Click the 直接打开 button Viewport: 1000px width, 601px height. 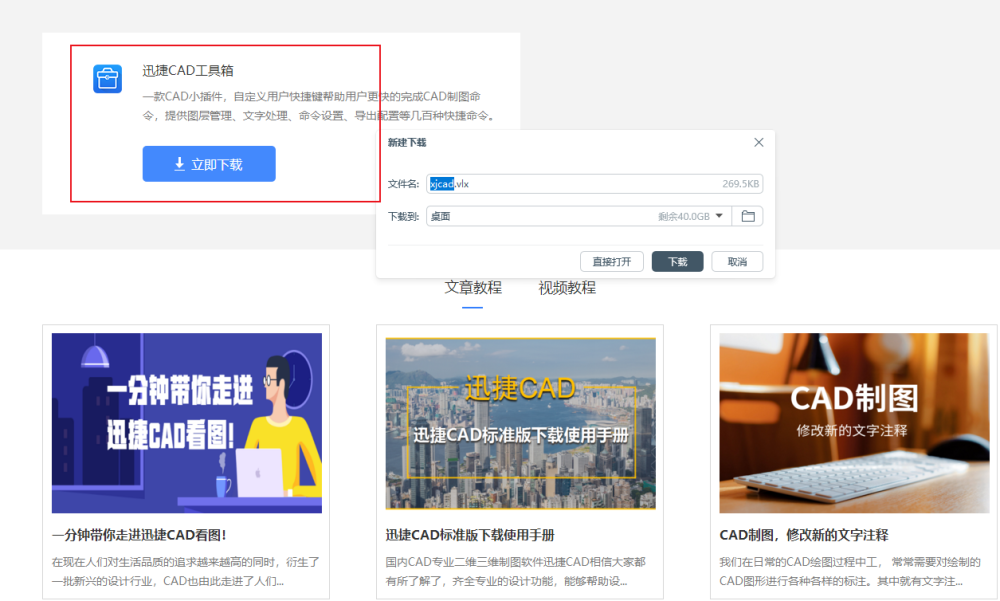612,262
